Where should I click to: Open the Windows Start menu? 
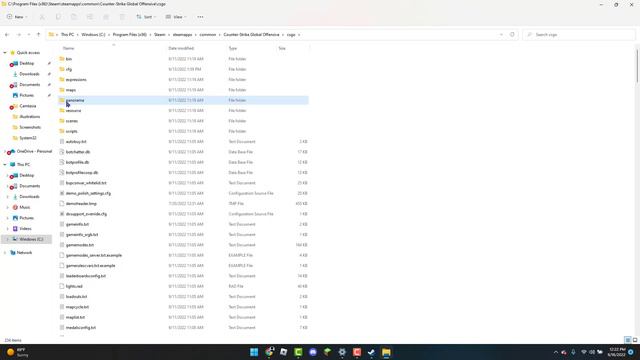[254, 352]
